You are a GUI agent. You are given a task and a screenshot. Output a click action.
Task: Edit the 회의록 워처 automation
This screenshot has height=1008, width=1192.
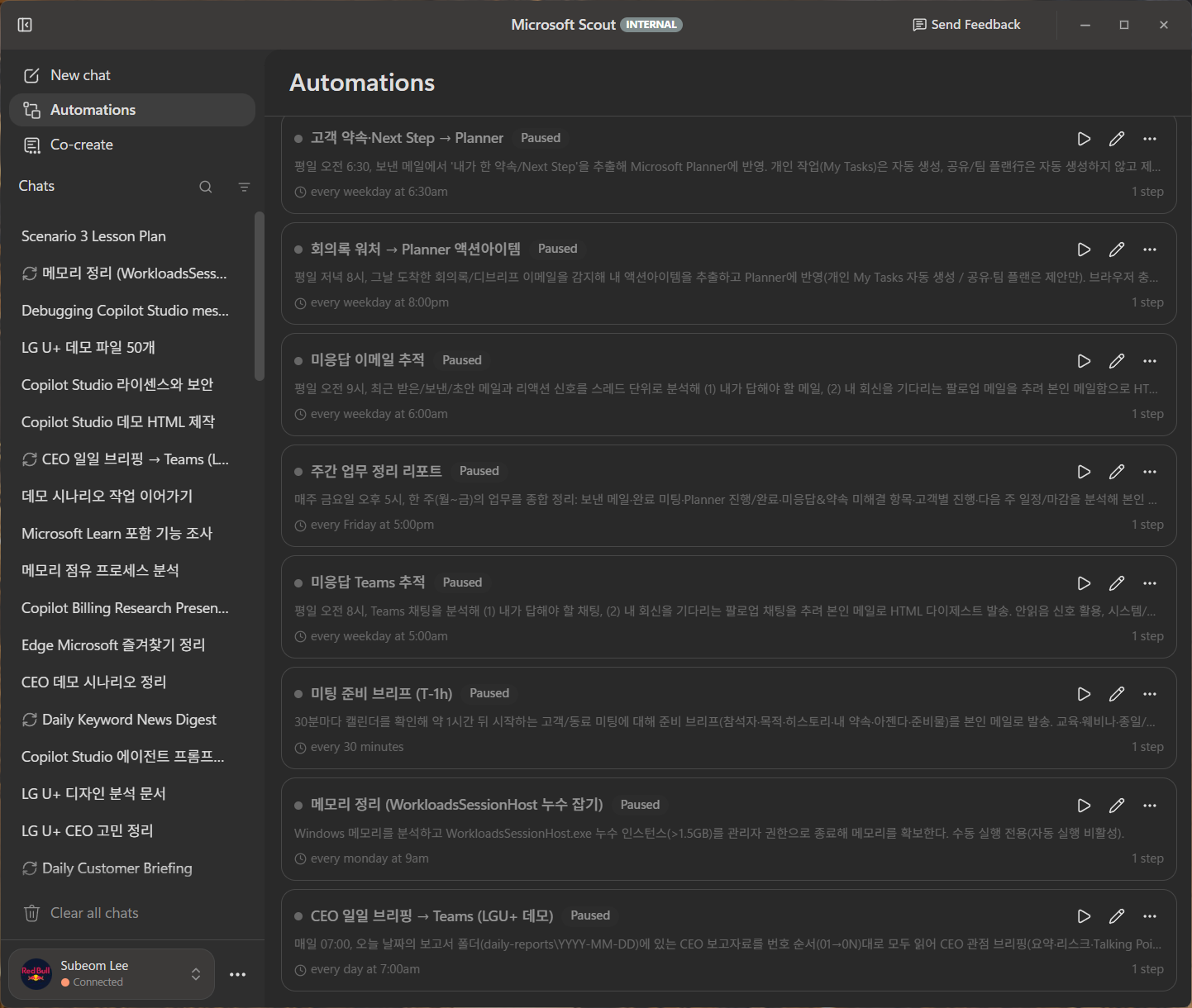(1117, 250)
